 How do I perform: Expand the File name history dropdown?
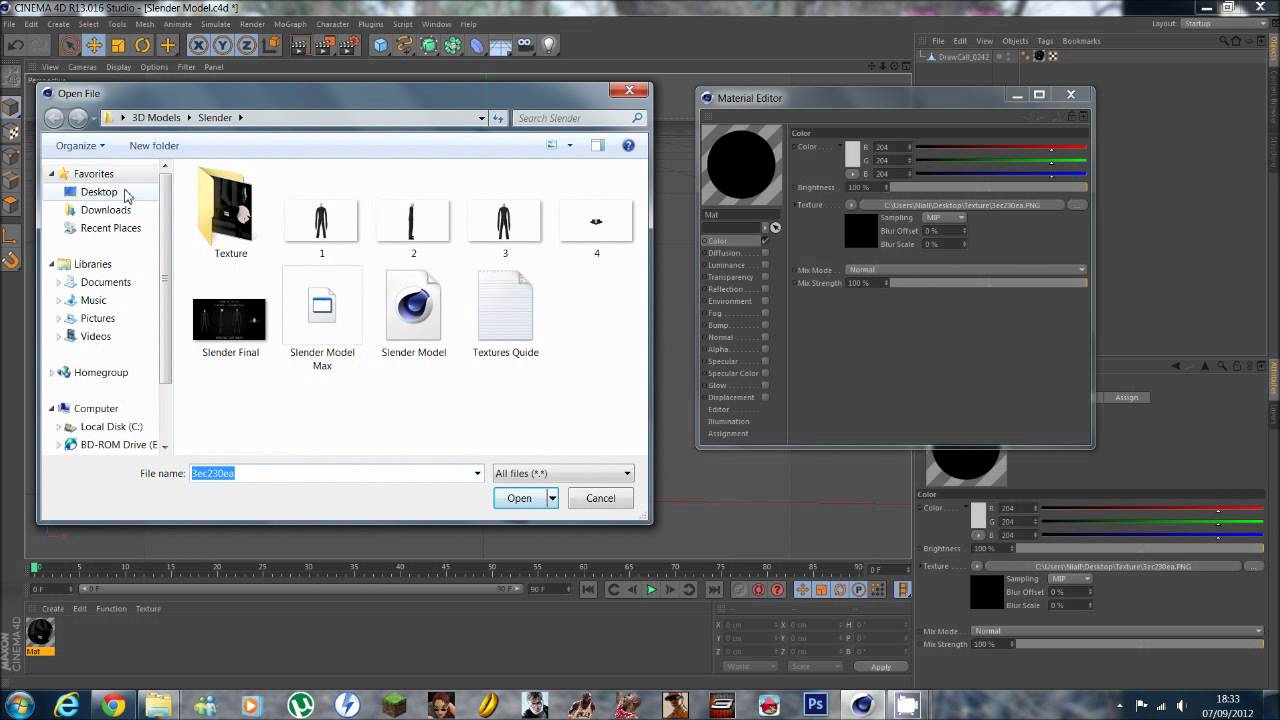[477, 473]
